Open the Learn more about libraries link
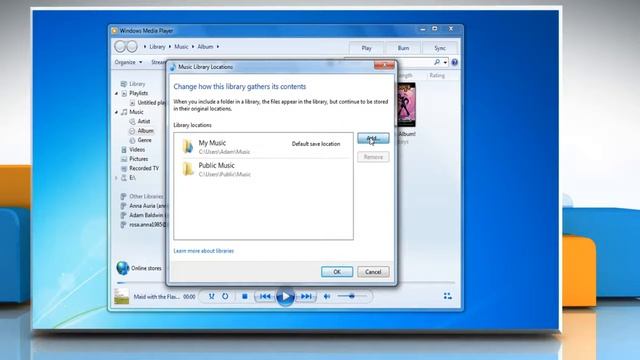The image size is (640, 360). 204,251
